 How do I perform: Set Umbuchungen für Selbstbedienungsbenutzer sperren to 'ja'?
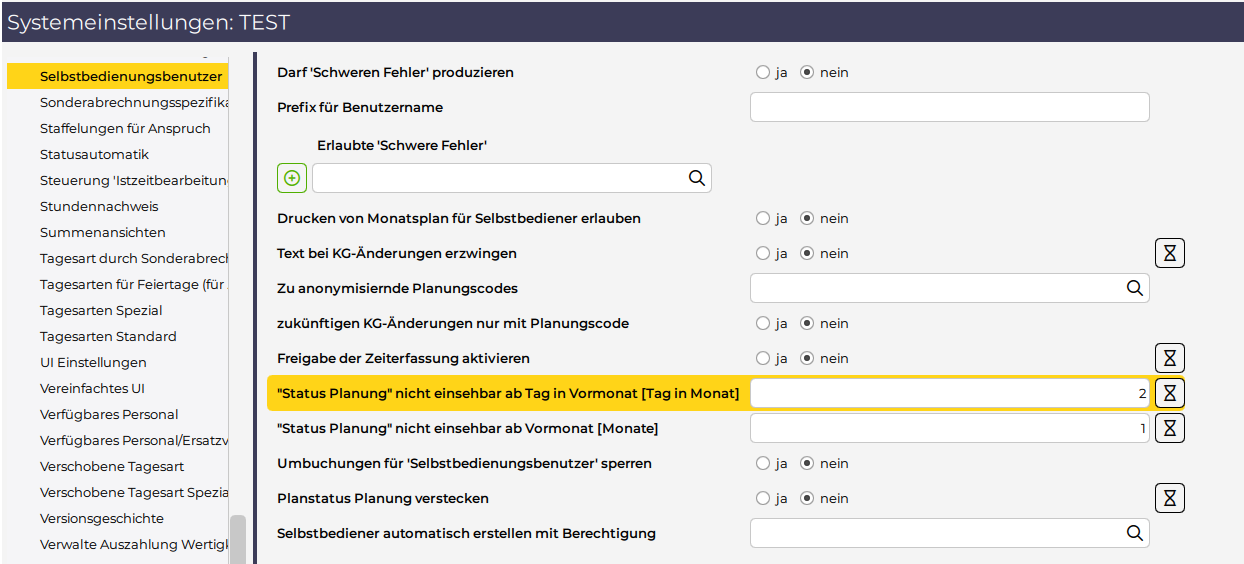tap(763, 463)
